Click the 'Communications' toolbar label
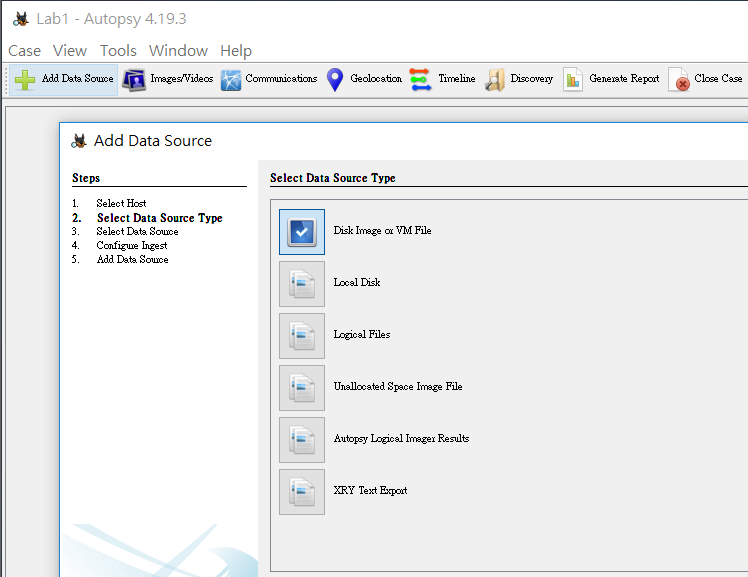 281,78
